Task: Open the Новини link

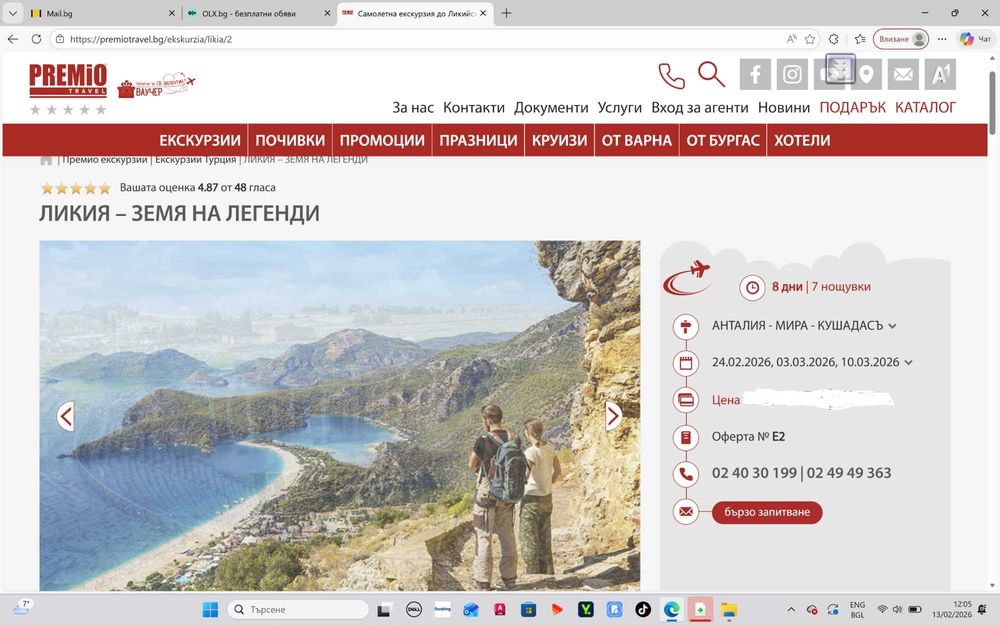Action: [x=784, y=108]
